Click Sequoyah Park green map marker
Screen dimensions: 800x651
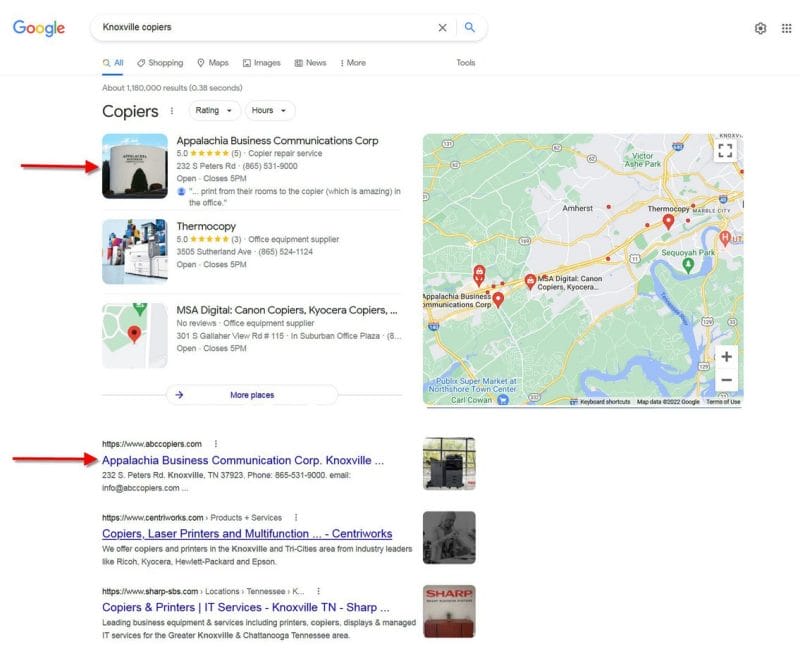(x=688, y=265)
